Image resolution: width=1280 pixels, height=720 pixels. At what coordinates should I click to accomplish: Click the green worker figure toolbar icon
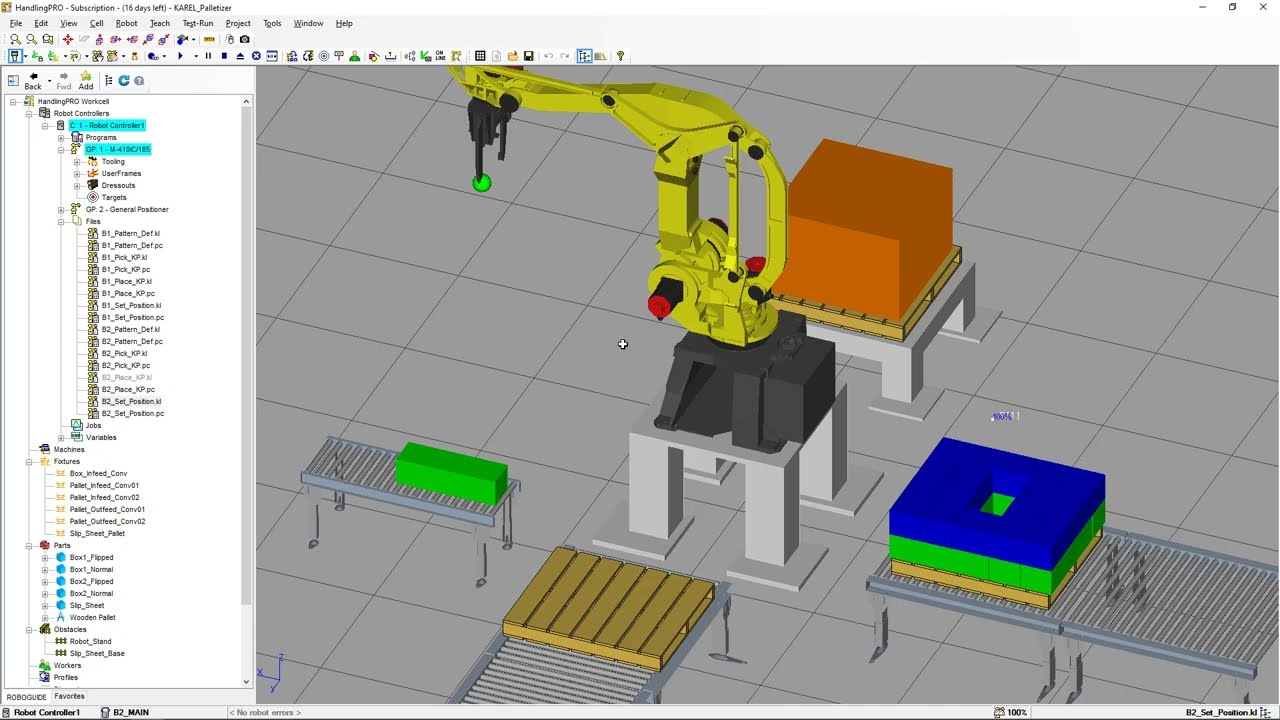pos(354,56)
